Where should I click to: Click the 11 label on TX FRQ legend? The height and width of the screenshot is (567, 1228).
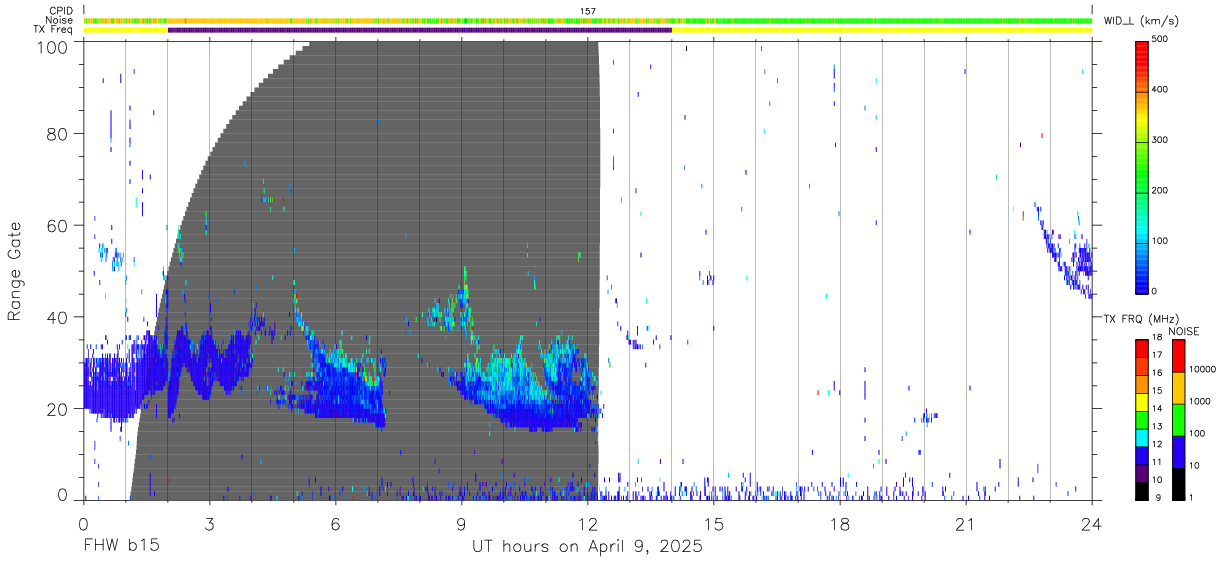click(1157, 462)
